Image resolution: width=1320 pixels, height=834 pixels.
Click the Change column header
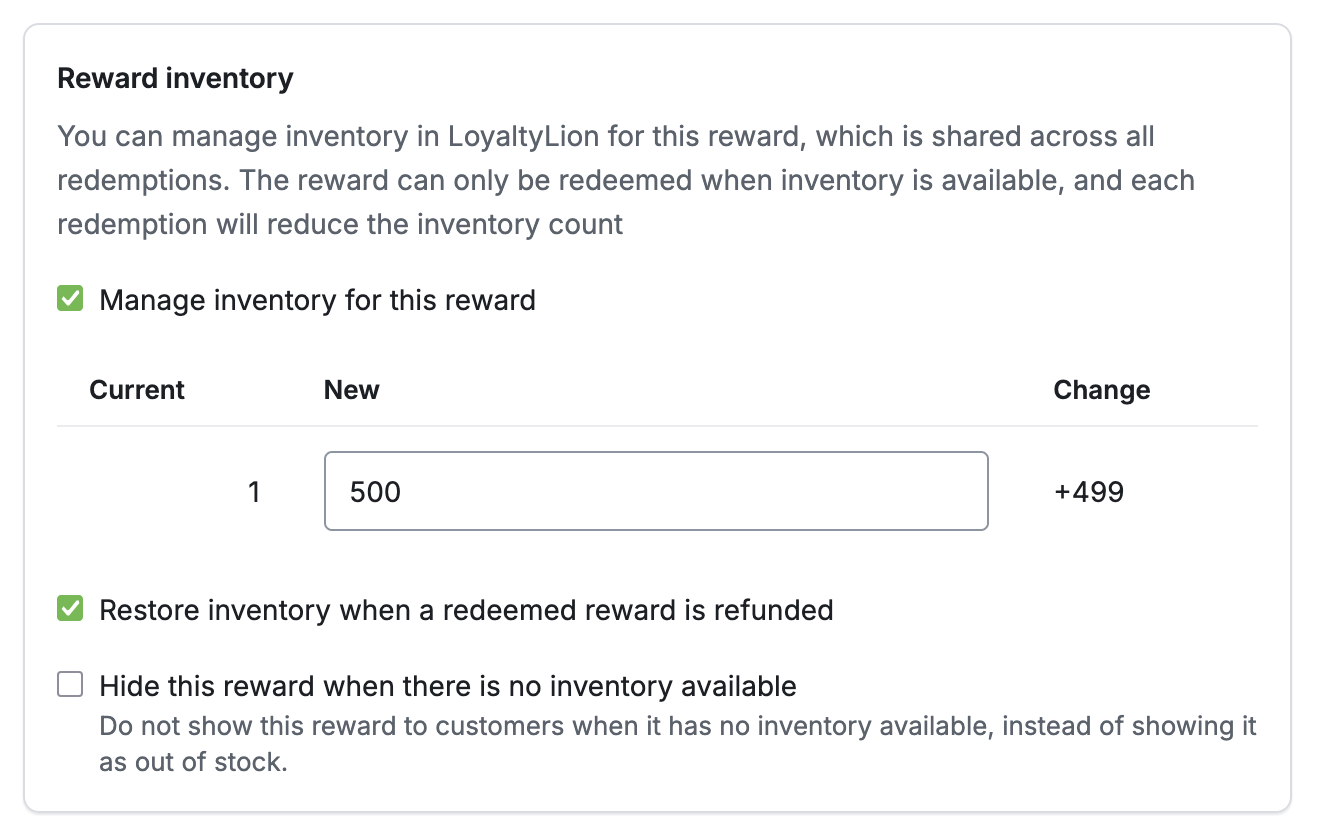coord(1101,390)
